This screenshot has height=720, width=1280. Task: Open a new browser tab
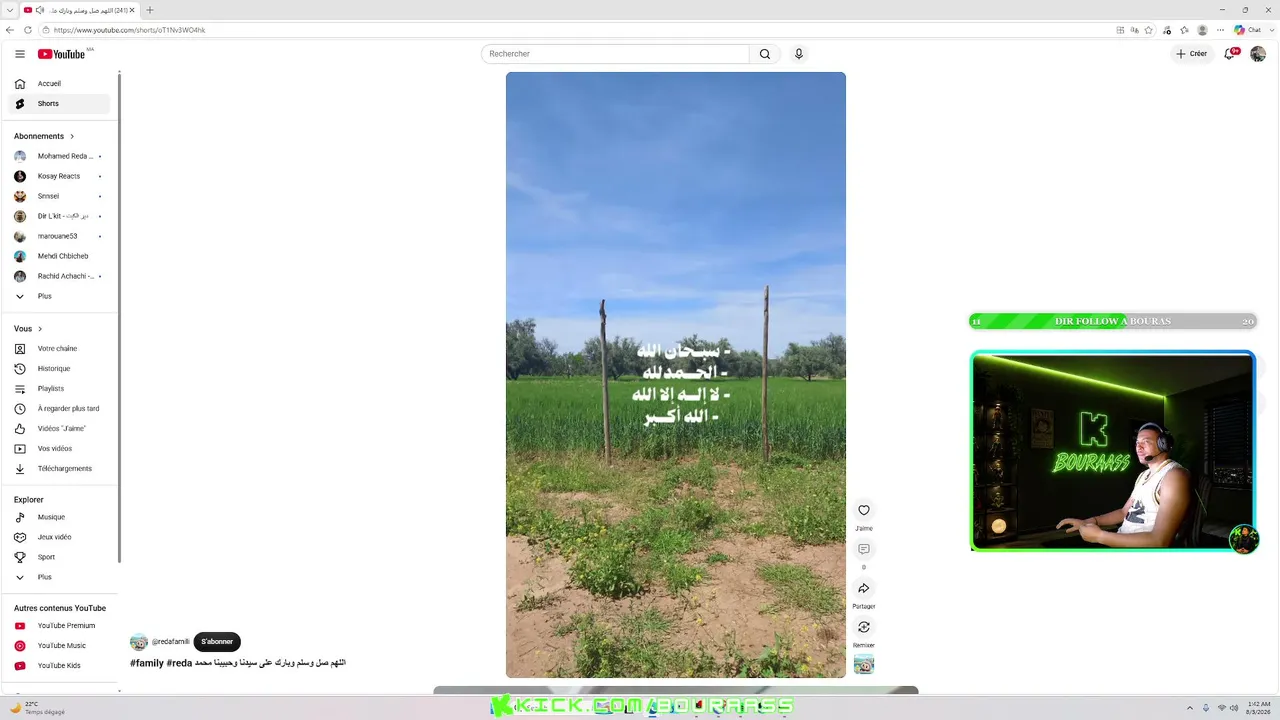coord(150,10)
